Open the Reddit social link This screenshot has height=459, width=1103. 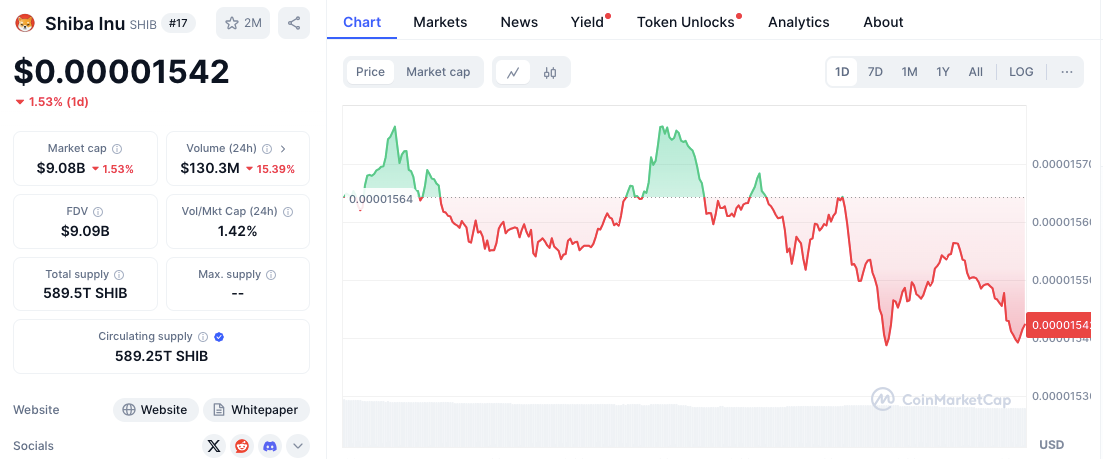click(x=242, y=446)
